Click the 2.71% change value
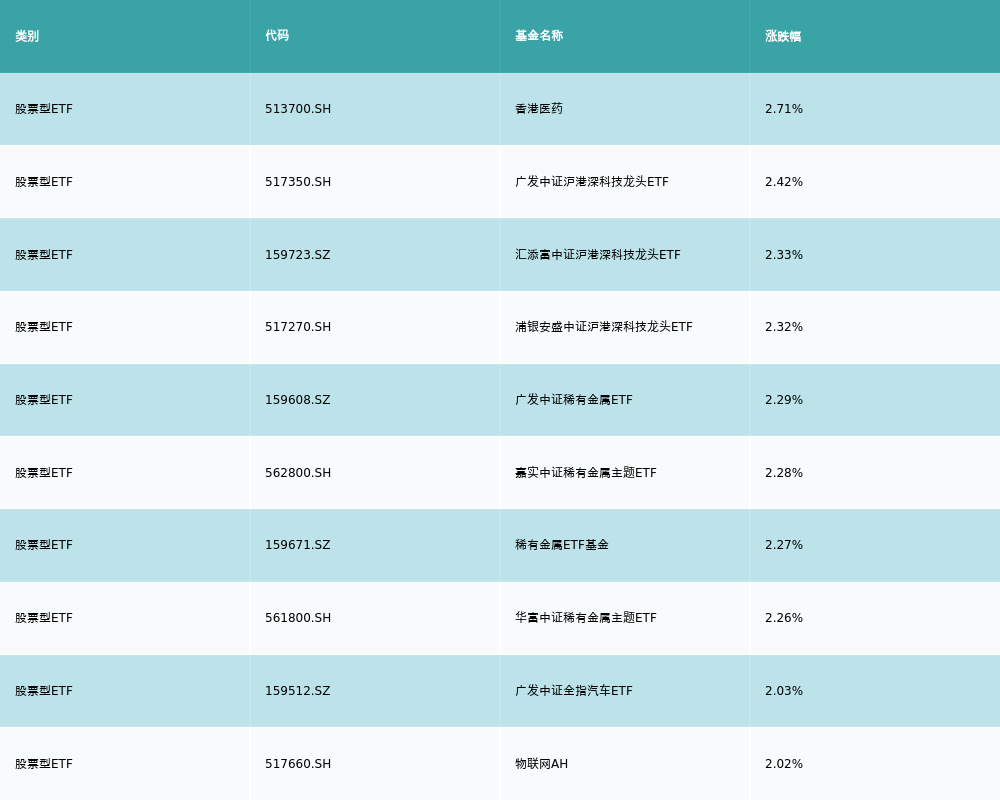This screenshot has width=1000, height=800. pos(784,109)
